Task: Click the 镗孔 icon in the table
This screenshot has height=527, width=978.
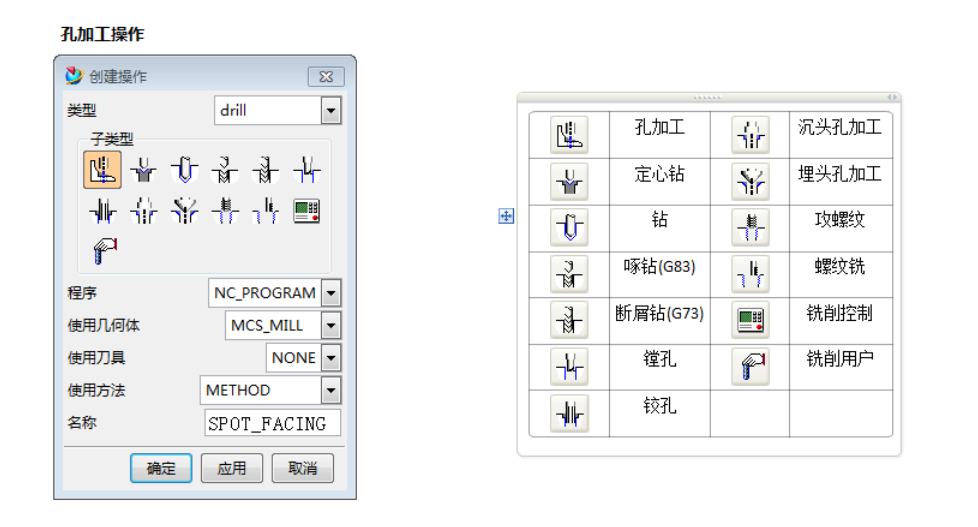Action: coord(569,366)
